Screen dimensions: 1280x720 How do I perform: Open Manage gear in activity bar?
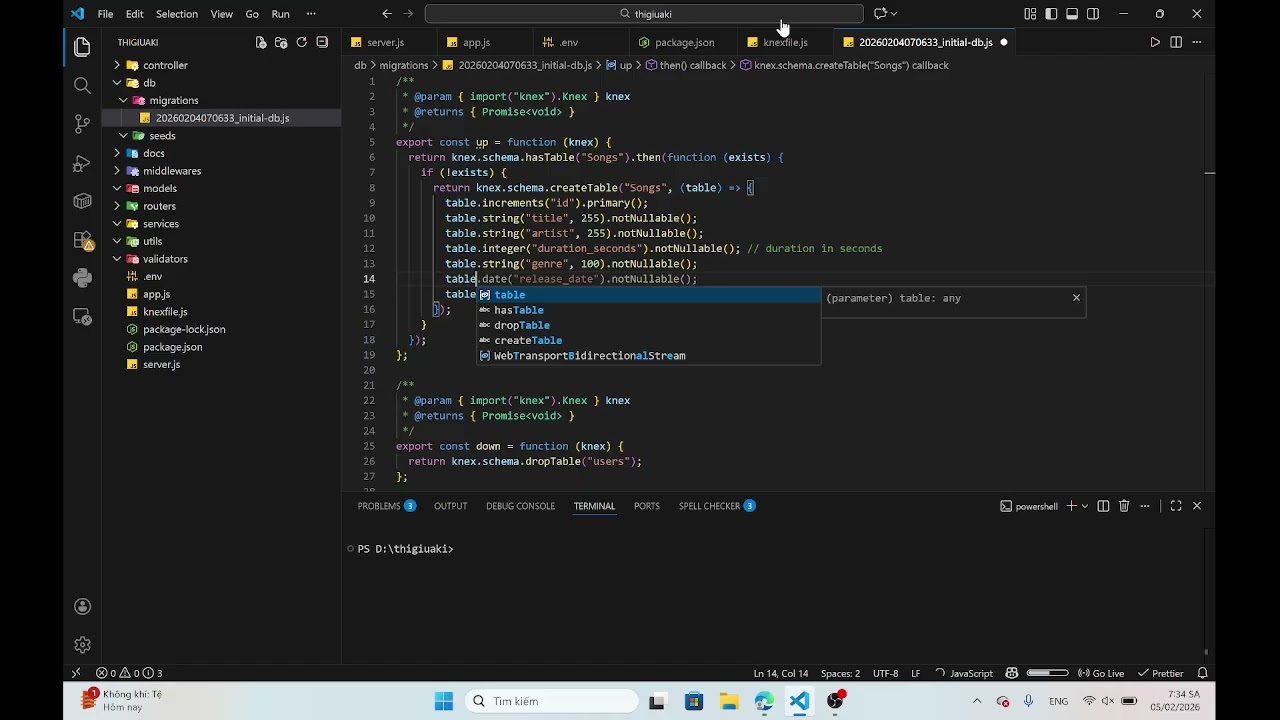[x=82, y=645]
